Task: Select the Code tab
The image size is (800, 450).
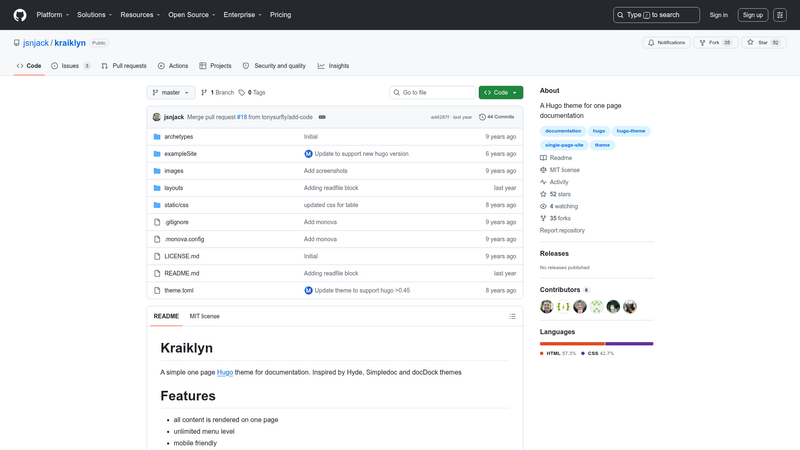Action: [29, 66]
